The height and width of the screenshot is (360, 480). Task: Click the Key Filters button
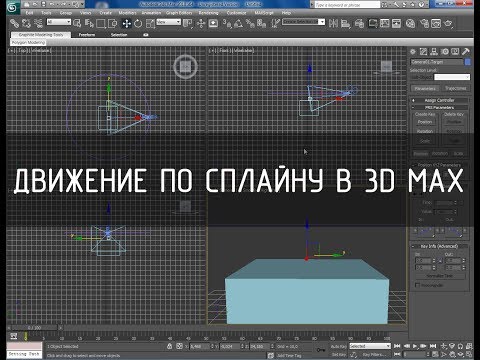373,355
